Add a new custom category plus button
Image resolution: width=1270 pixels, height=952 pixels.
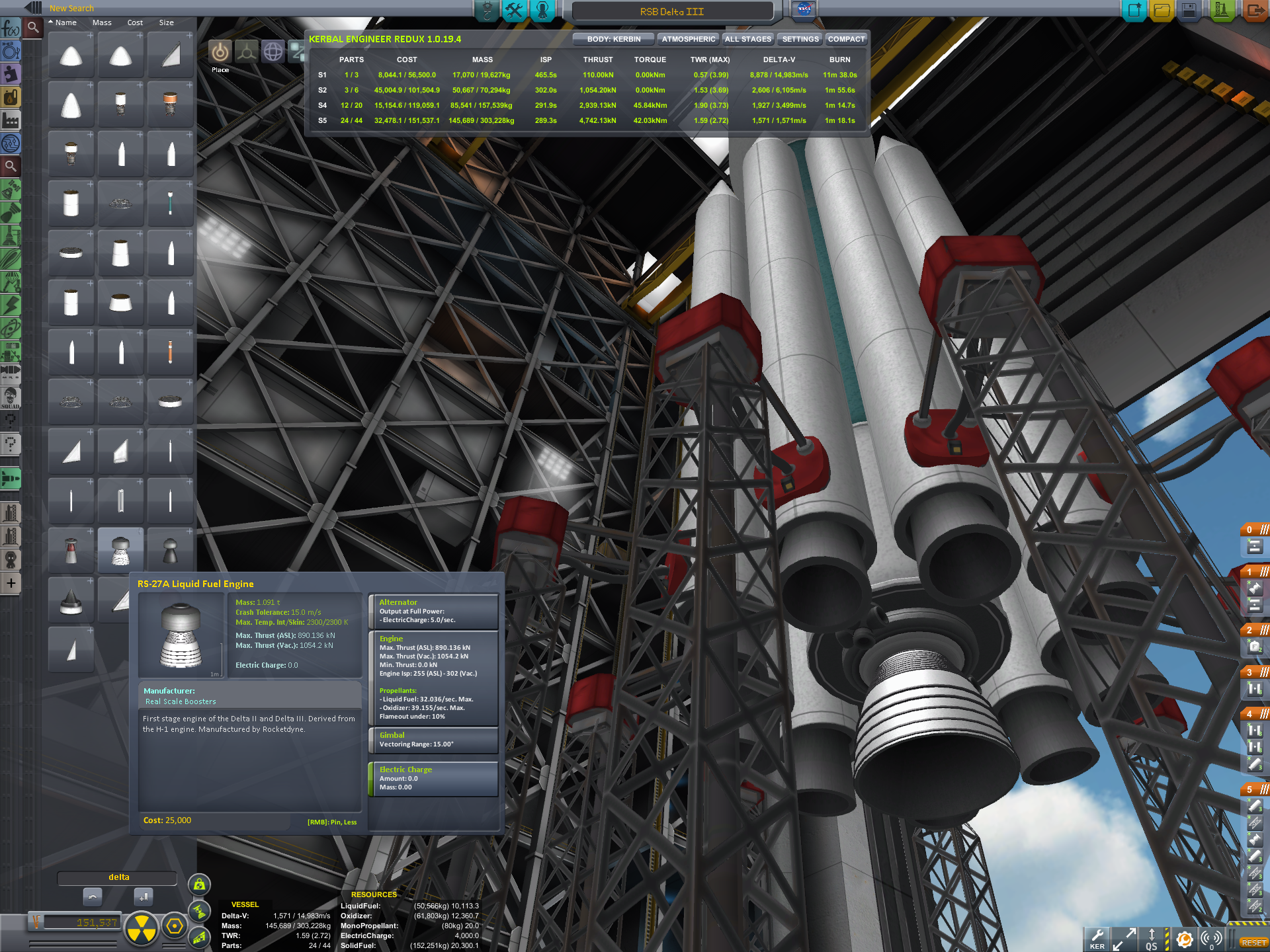coord(11,583)
